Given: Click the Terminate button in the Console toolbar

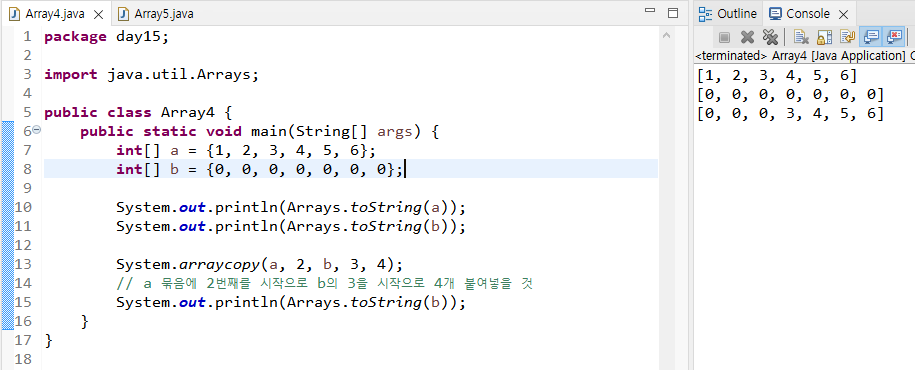Looking at the screenshot, I should pyautogui.click(x=724, y=37).
